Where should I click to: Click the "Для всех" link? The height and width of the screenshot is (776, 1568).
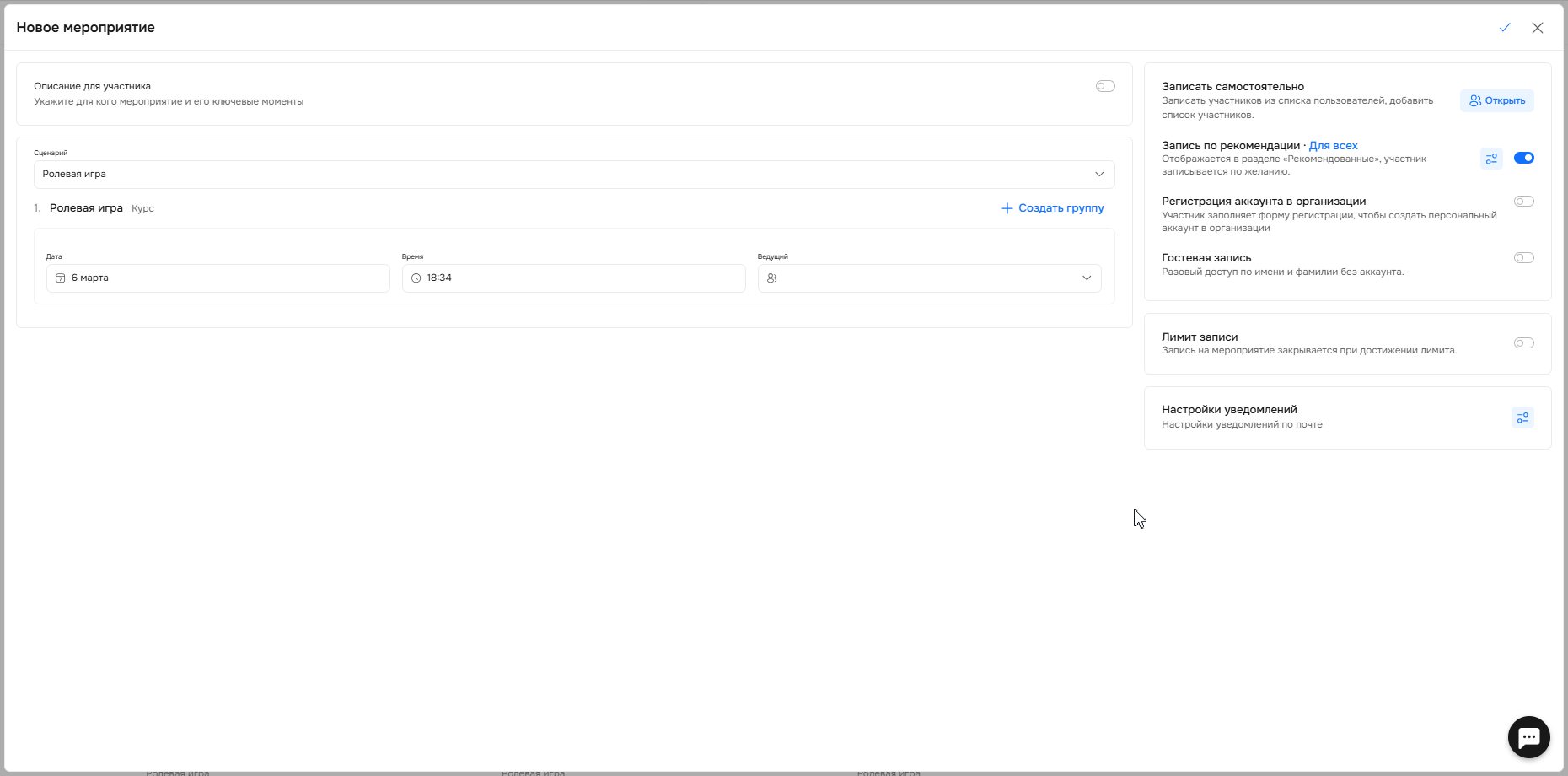pos(1333,146)
